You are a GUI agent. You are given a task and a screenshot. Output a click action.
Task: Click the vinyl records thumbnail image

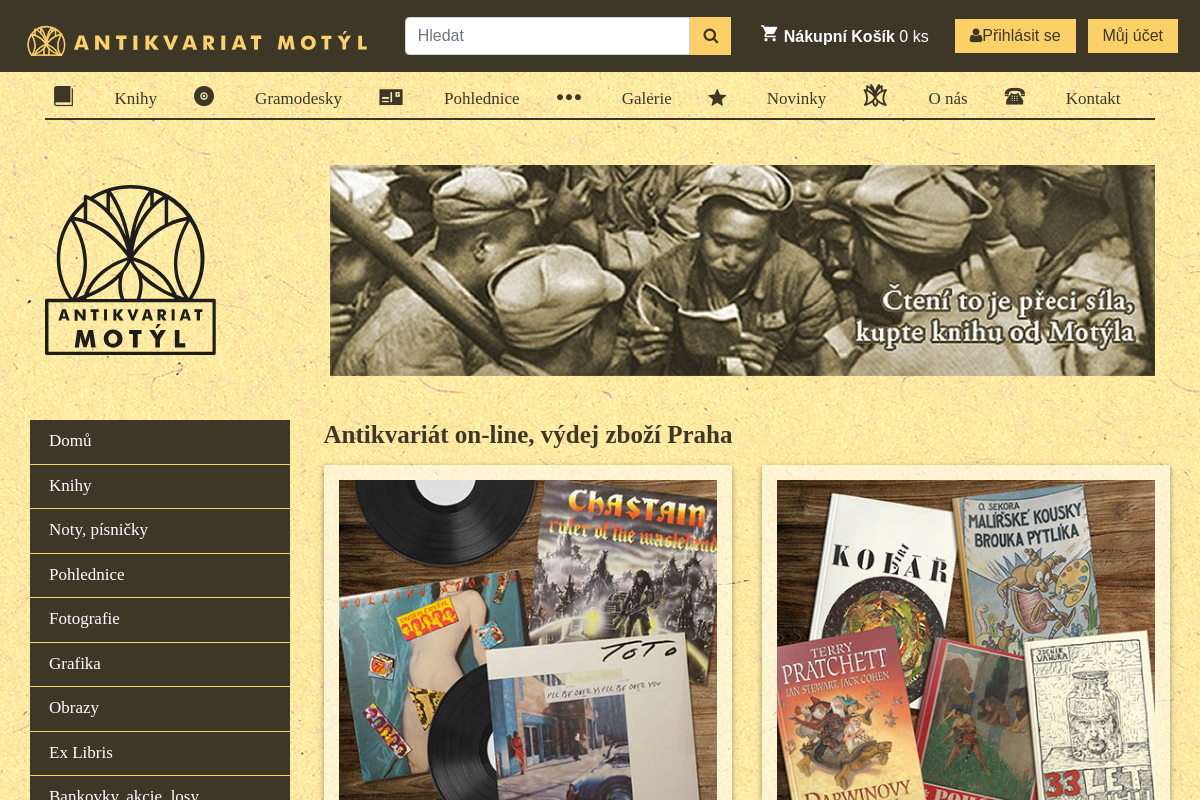pyautogui.click(x=528, y=640)
